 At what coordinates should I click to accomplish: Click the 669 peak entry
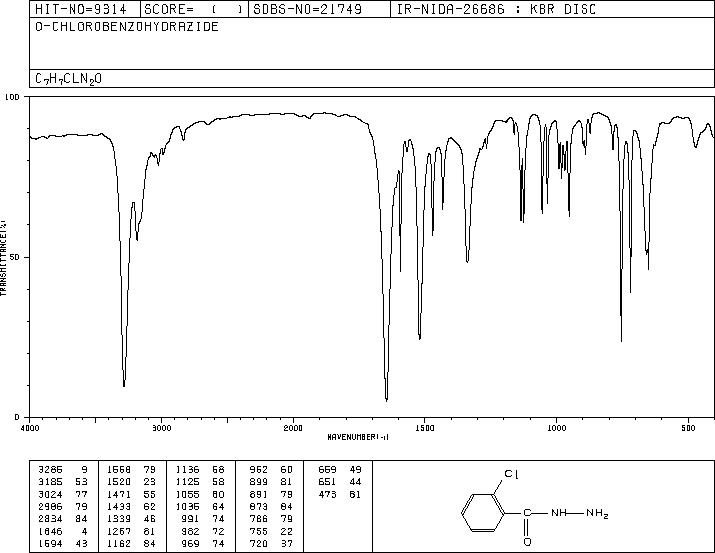pos(327,470)
